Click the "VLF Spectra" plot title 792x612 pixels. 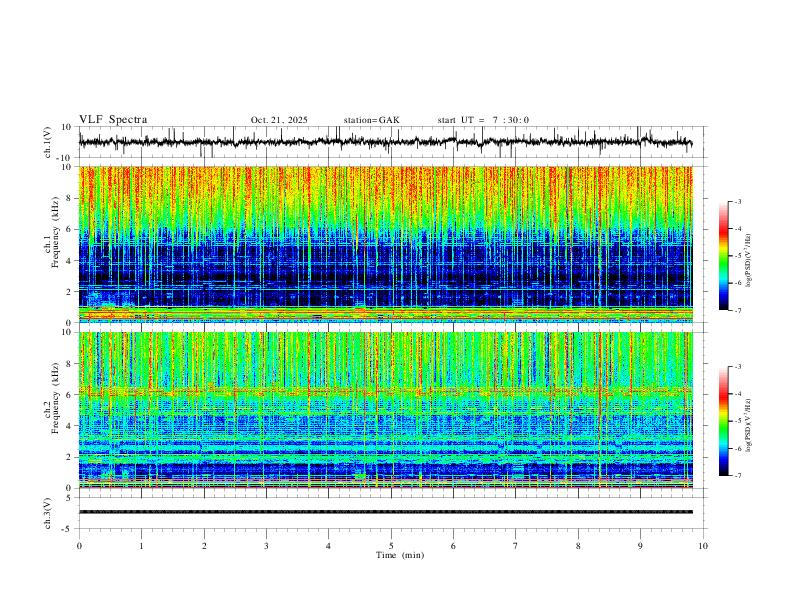tap(113, 120)
